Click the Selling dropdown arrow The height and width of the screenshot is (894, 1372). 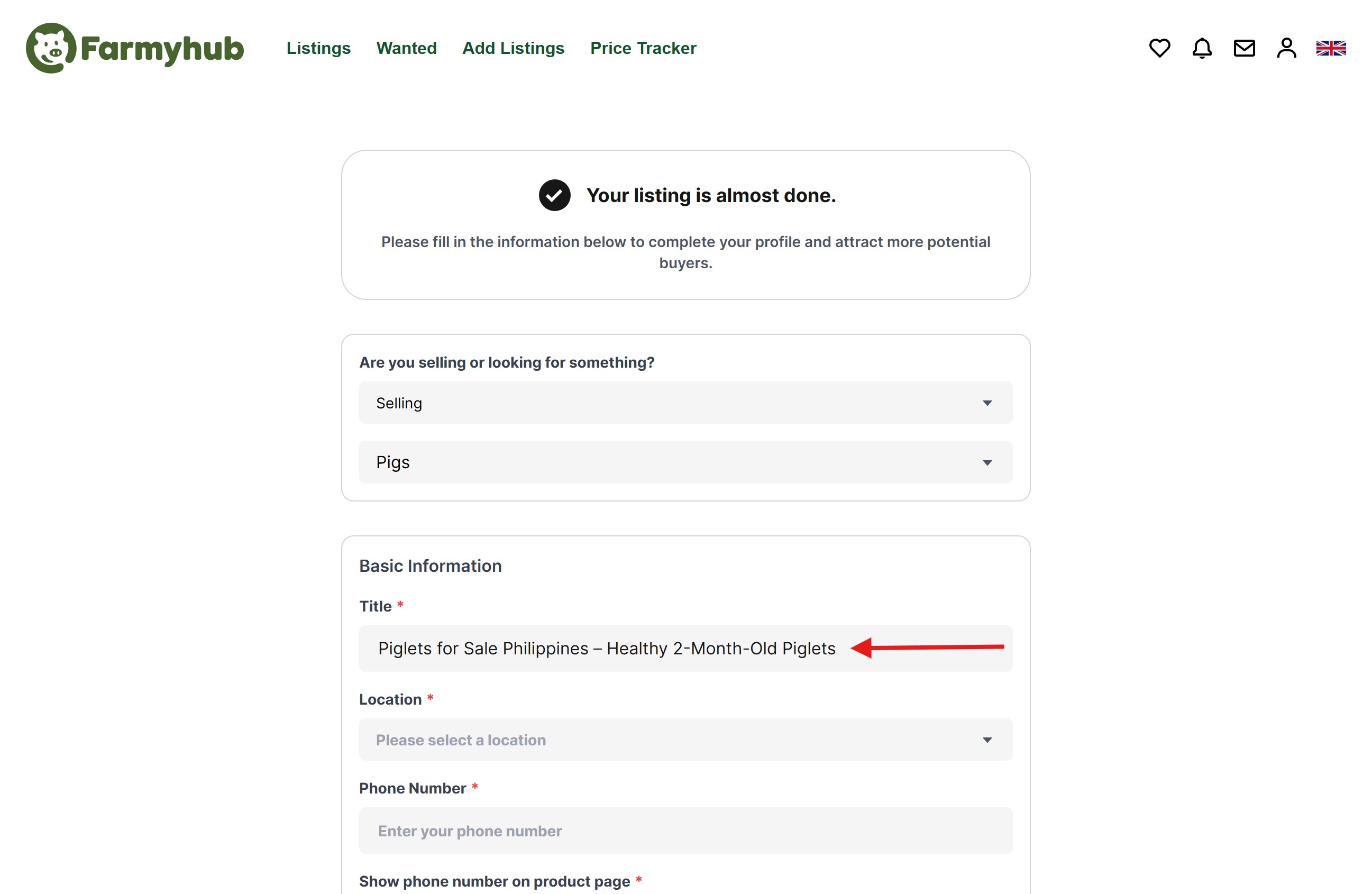coord(987,403)
